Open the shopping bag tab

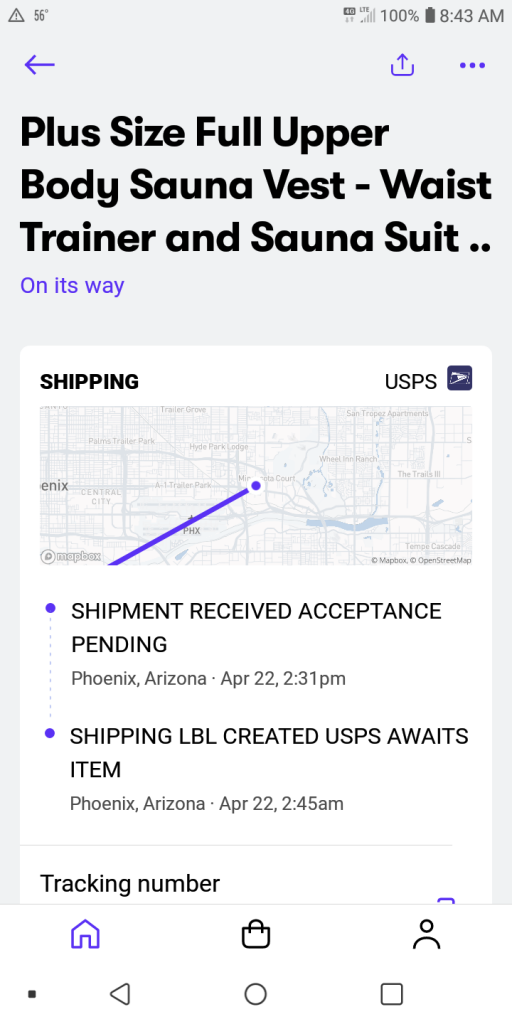click(x=255, y=934)
